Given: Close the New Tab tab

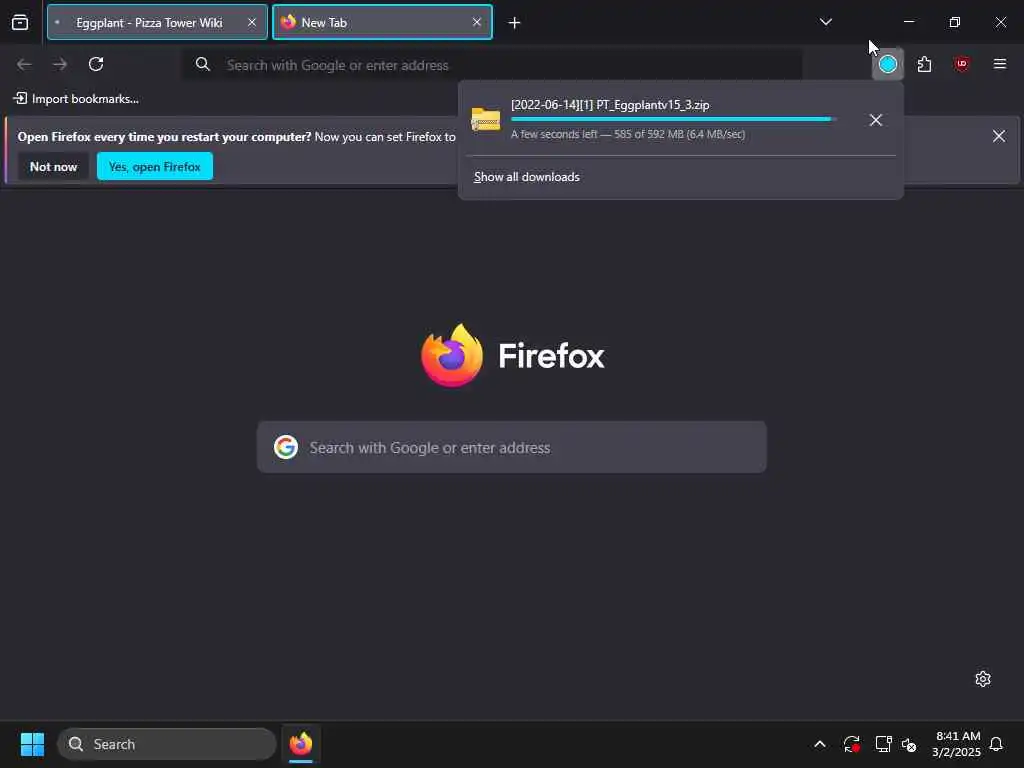Looking at the screenshot, I should pyautogui.click(x=477, y=23).
